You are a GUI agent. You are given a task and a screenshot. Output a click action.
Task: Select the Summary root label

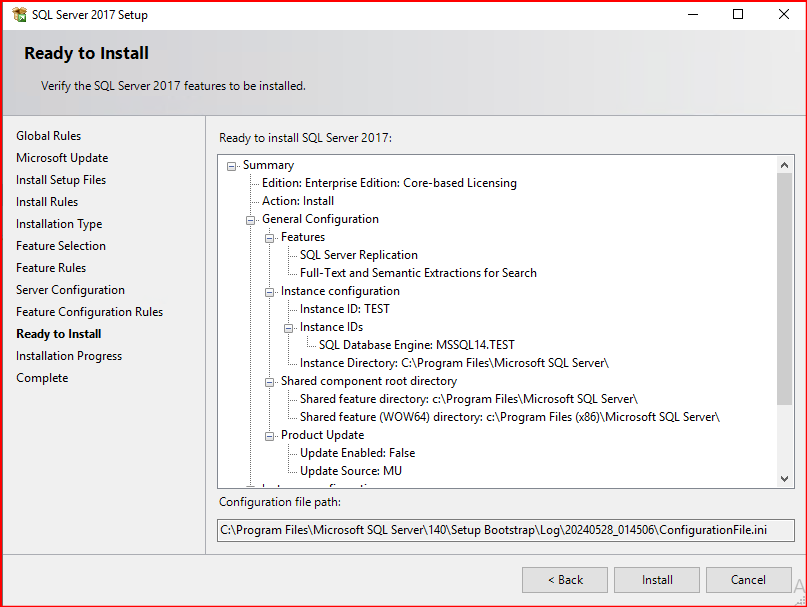pyautogui.click(x=268, y=165)
